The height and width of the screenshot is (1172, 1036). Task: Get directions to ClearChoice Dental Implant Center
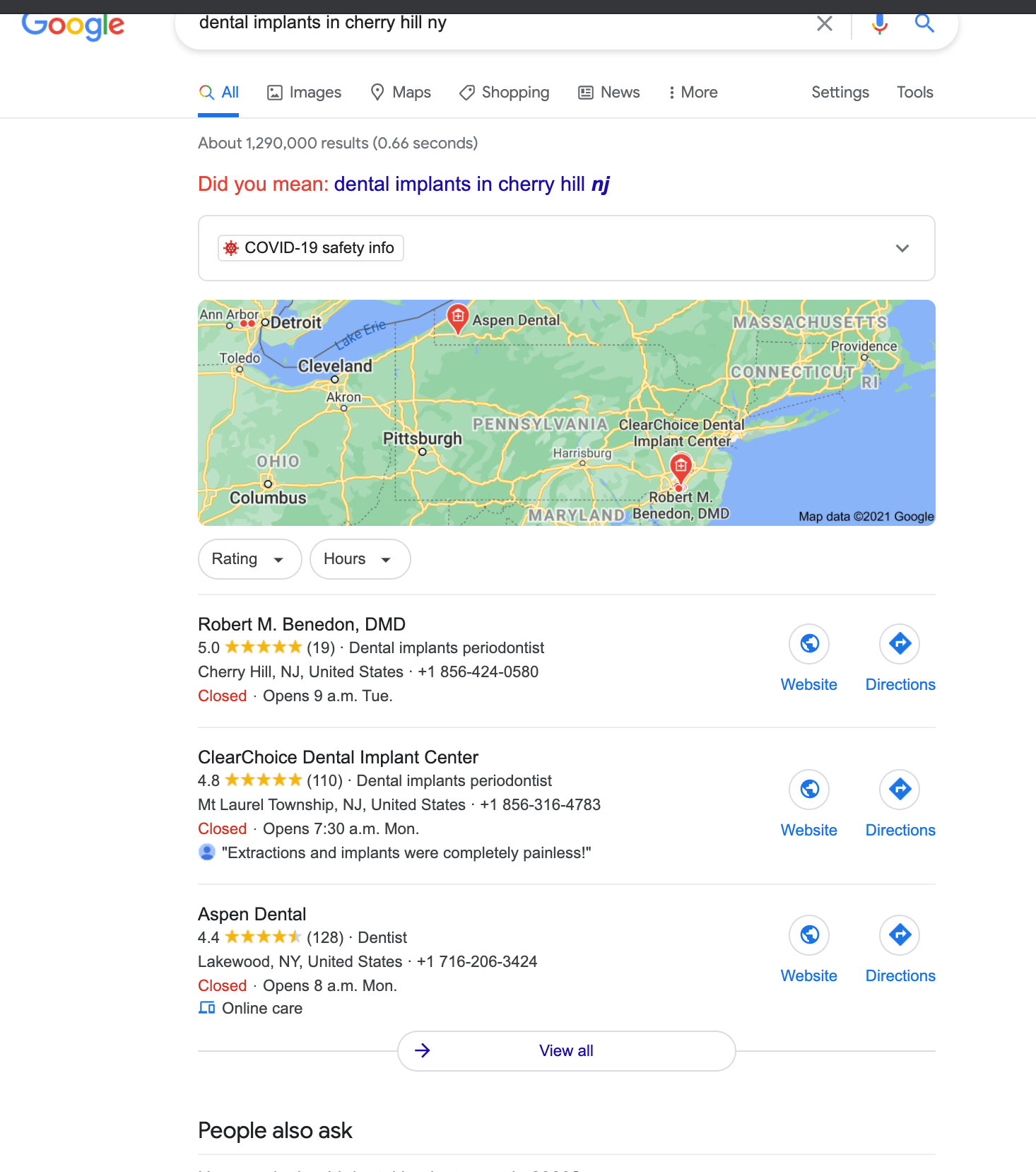coord(900,804)
